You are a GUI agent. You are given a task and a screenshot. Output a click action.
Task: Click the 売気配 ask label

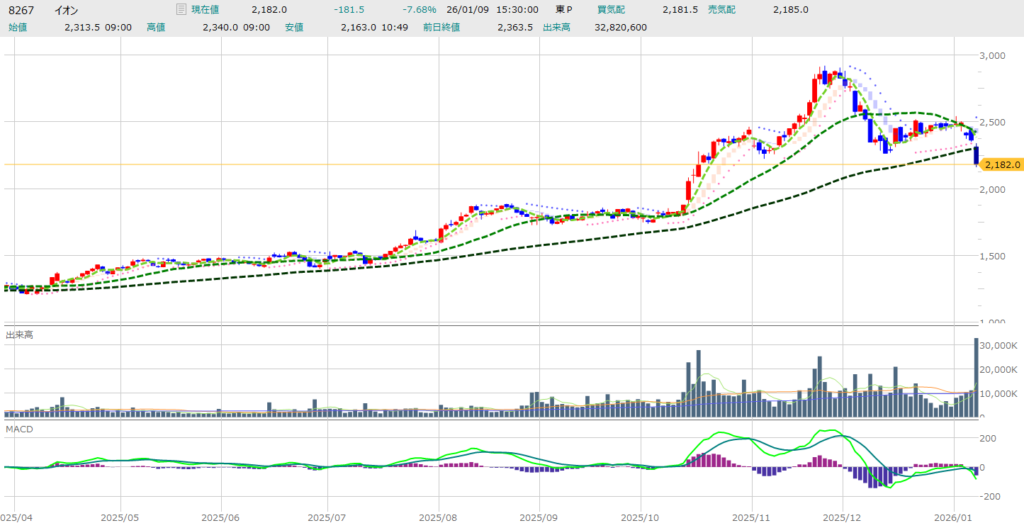point(722,9)
